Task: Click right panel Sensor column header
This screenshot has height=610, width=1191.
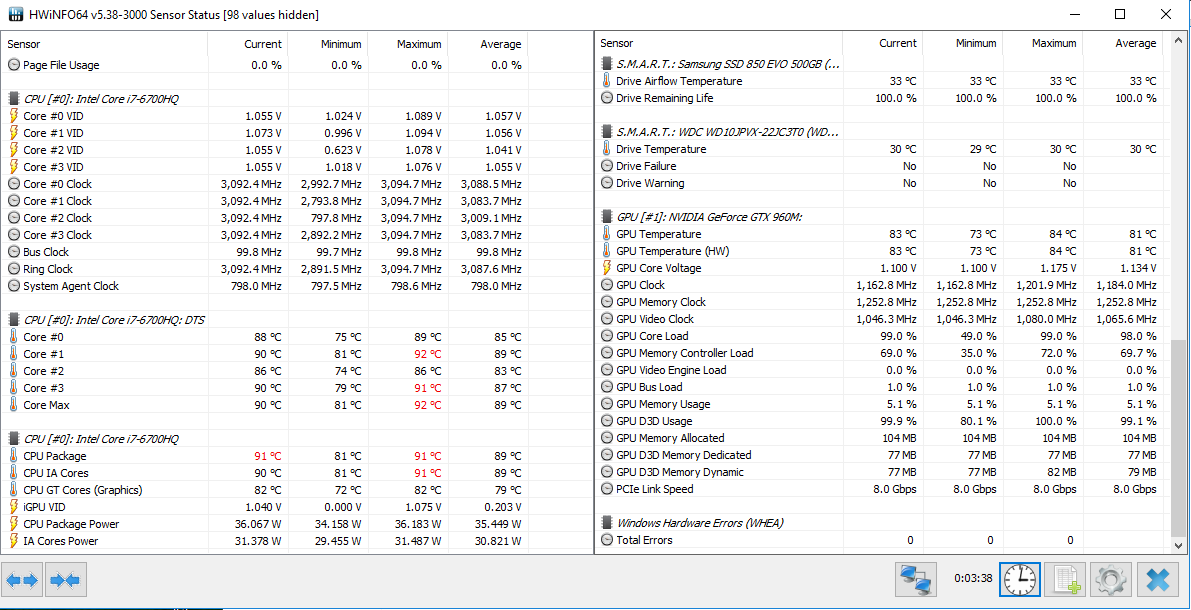Action: click(719, 43)
